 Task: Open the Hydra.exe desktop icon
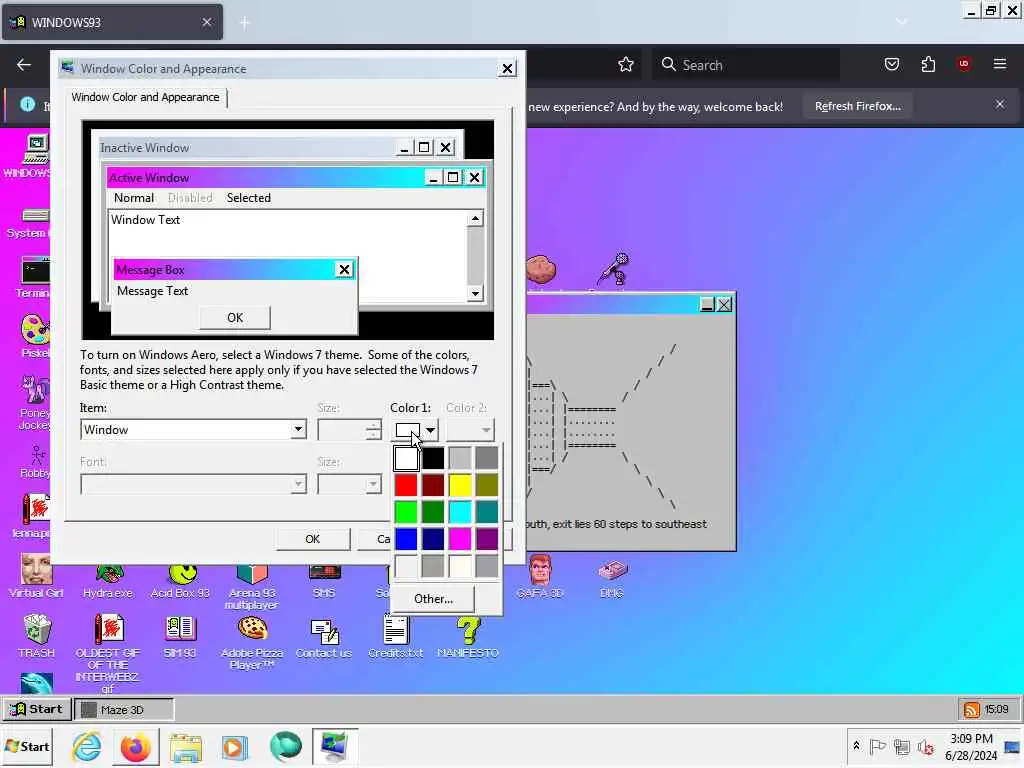tap(108, 581)
